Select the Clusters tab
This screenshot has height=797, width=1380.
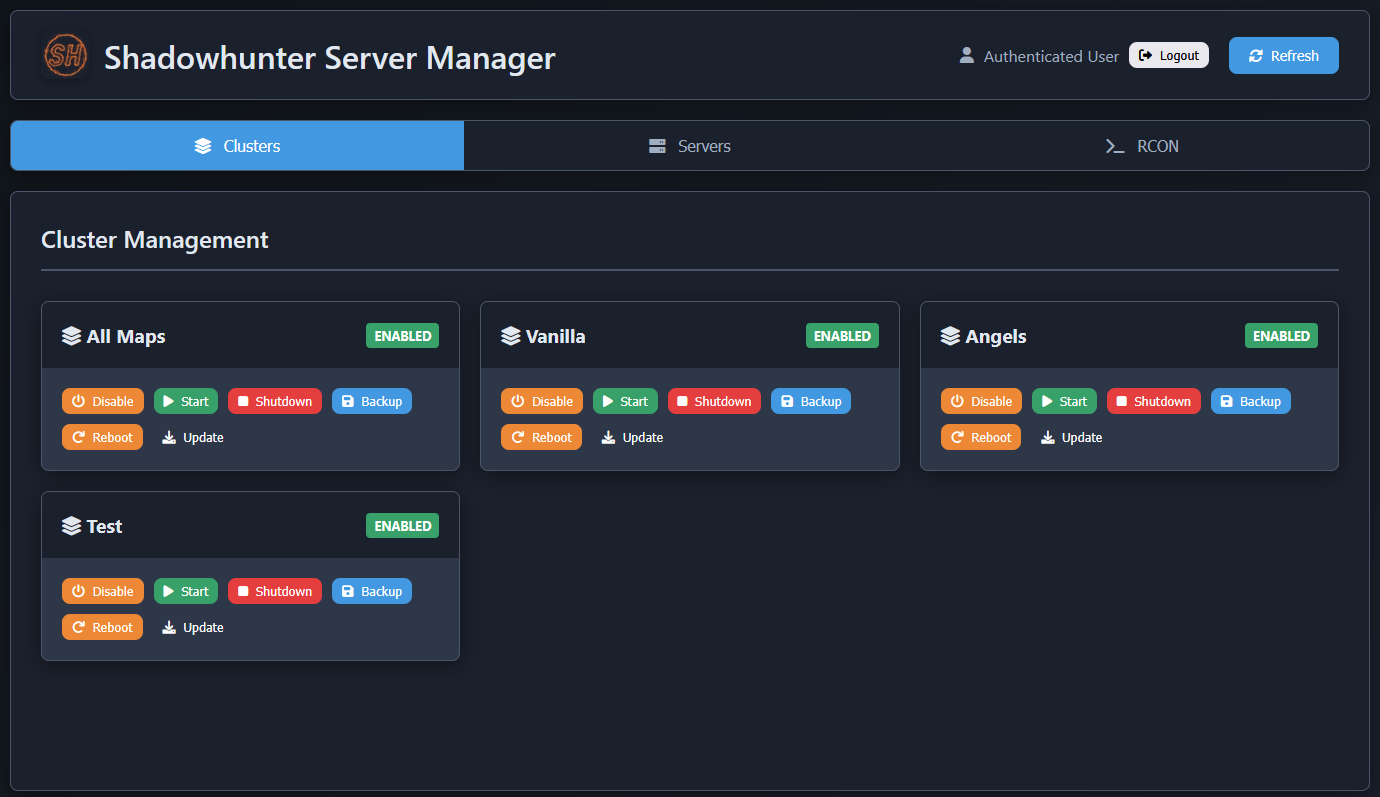point(237,145)
